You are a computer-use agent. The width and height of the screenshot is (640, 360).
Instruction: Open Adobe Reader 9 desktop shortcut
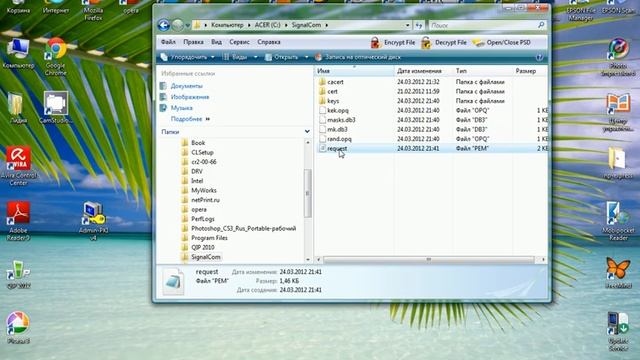[x=18, y=221]
